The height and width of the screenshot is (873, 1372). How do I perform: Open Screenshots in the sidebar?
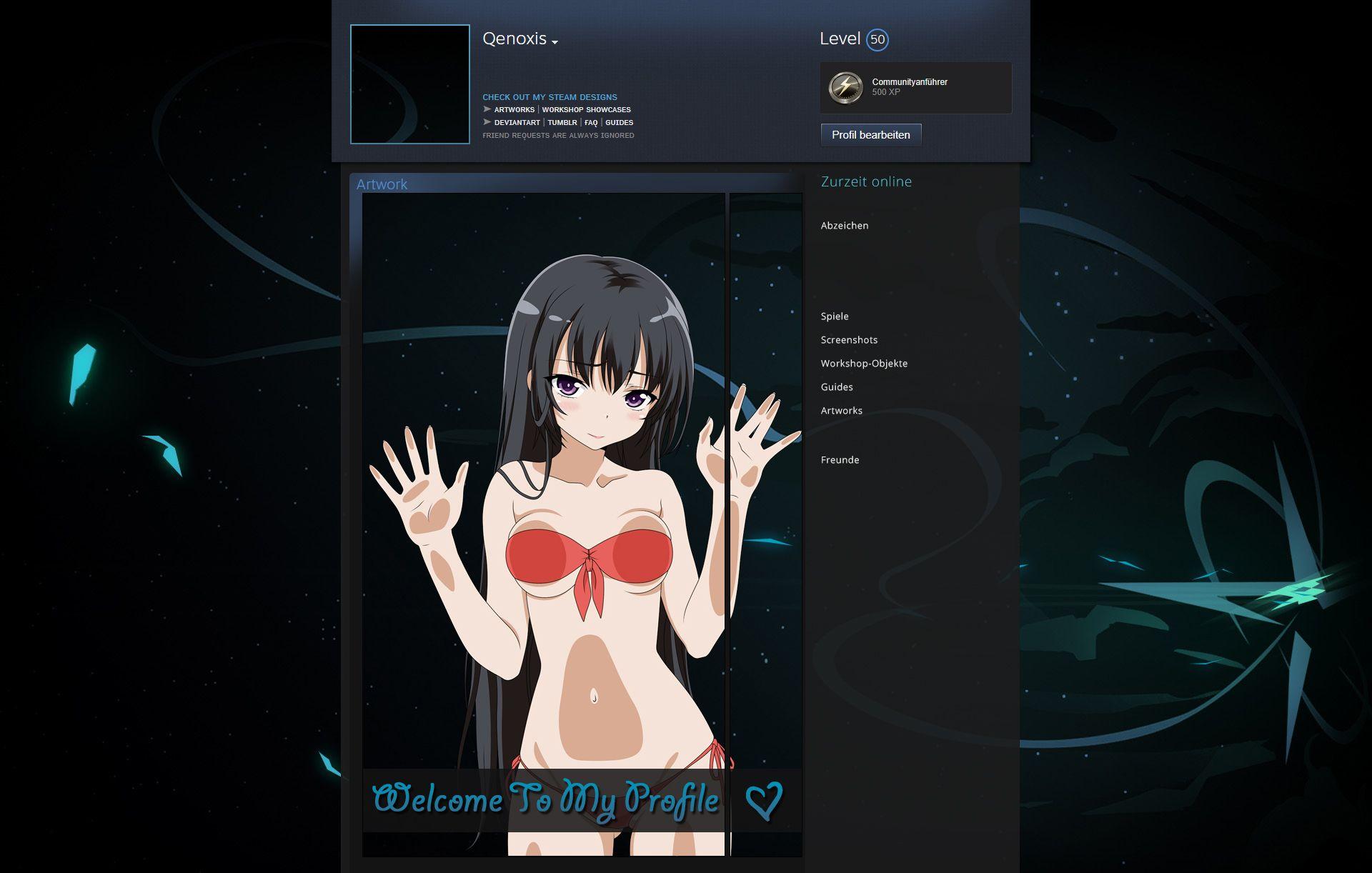849,340
